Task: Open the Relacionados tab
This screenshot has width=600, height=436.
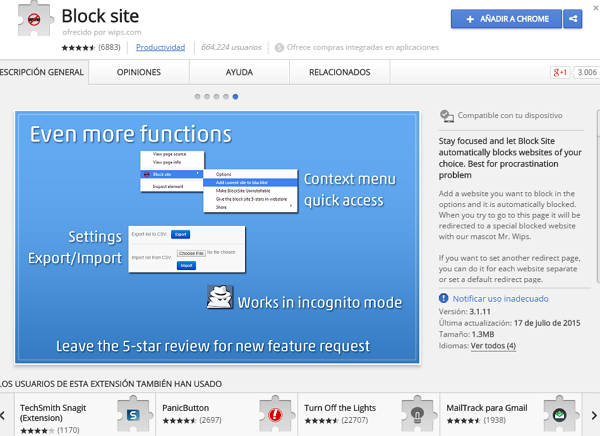Action: (x=339, y=72)
